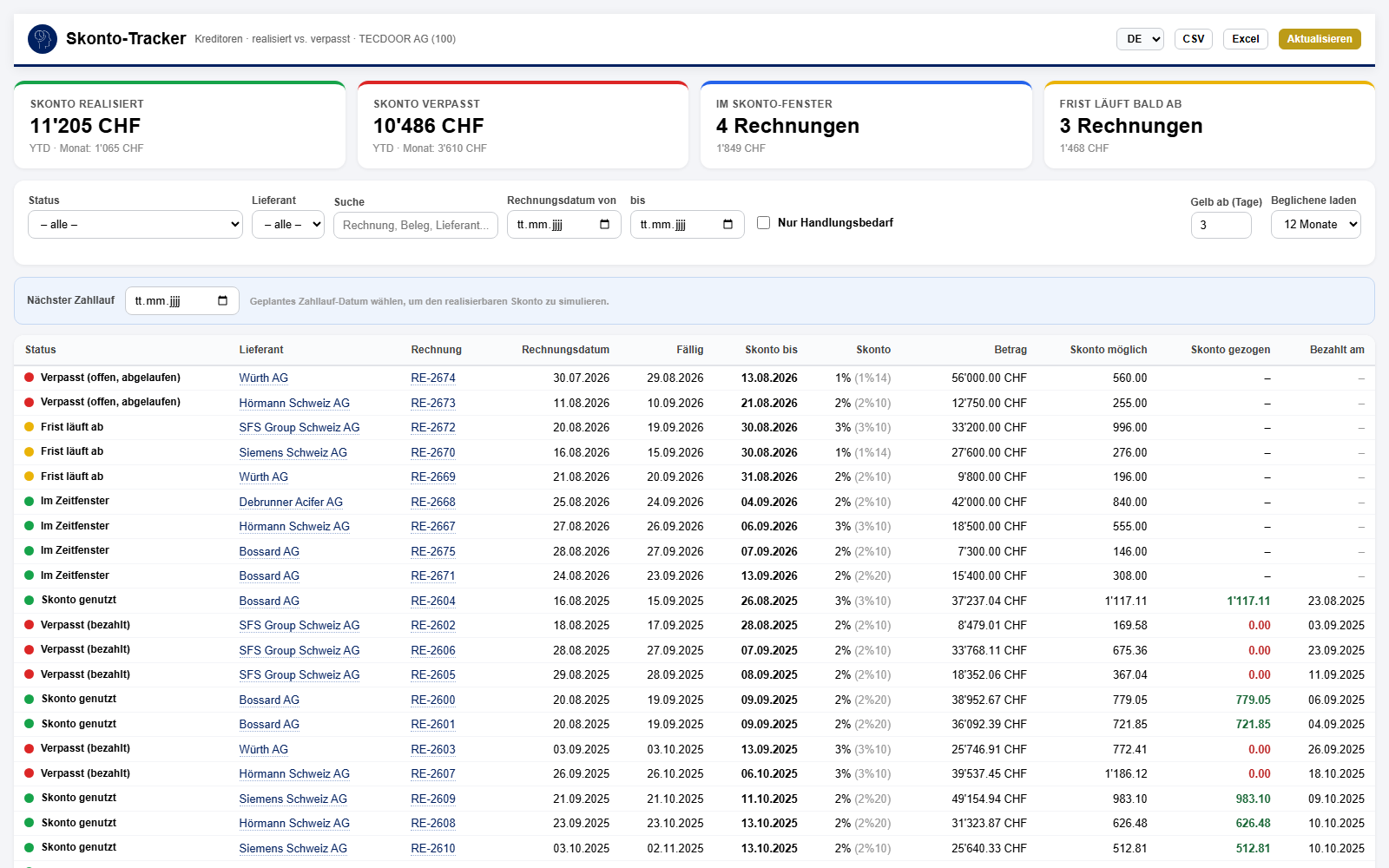Open invoice link RE-2668
Image resolution: width=1389 pixels, height=868 pixels.
click(x=433, y=502)
